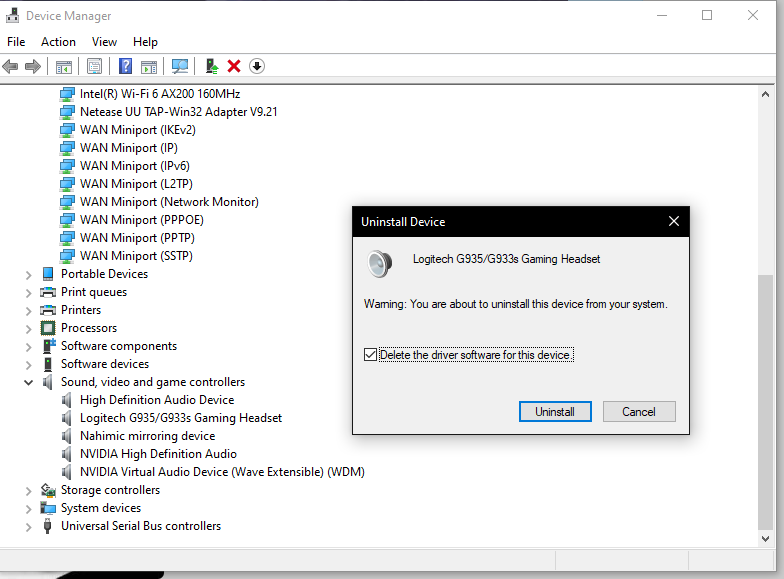Select WAN Miniport (PPPOE)
784x579 pixels.
142,220
